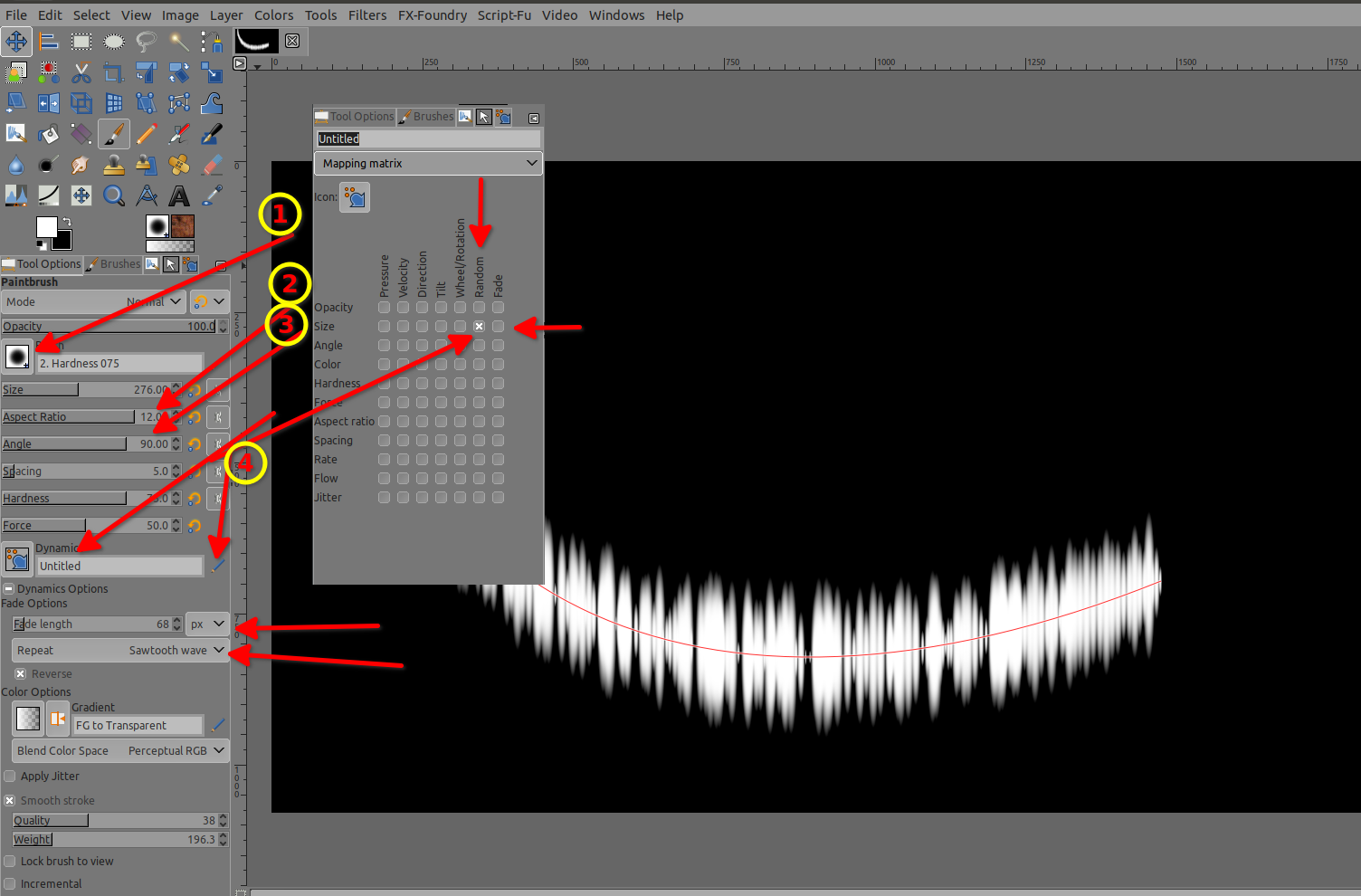The image size is (1361, 896).
Task: Open the Blend Color Space dropdown
Action: click(x=120, y=751)
